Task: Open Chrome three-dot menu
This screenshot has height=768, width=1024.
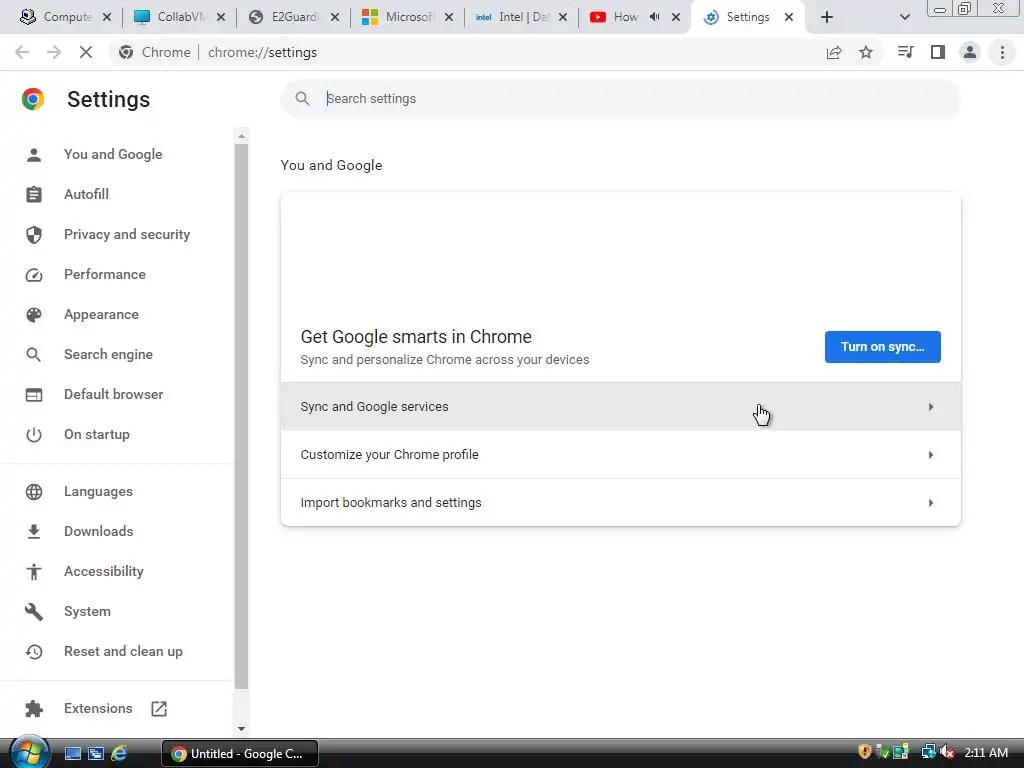Action: tap(1002, 52)
